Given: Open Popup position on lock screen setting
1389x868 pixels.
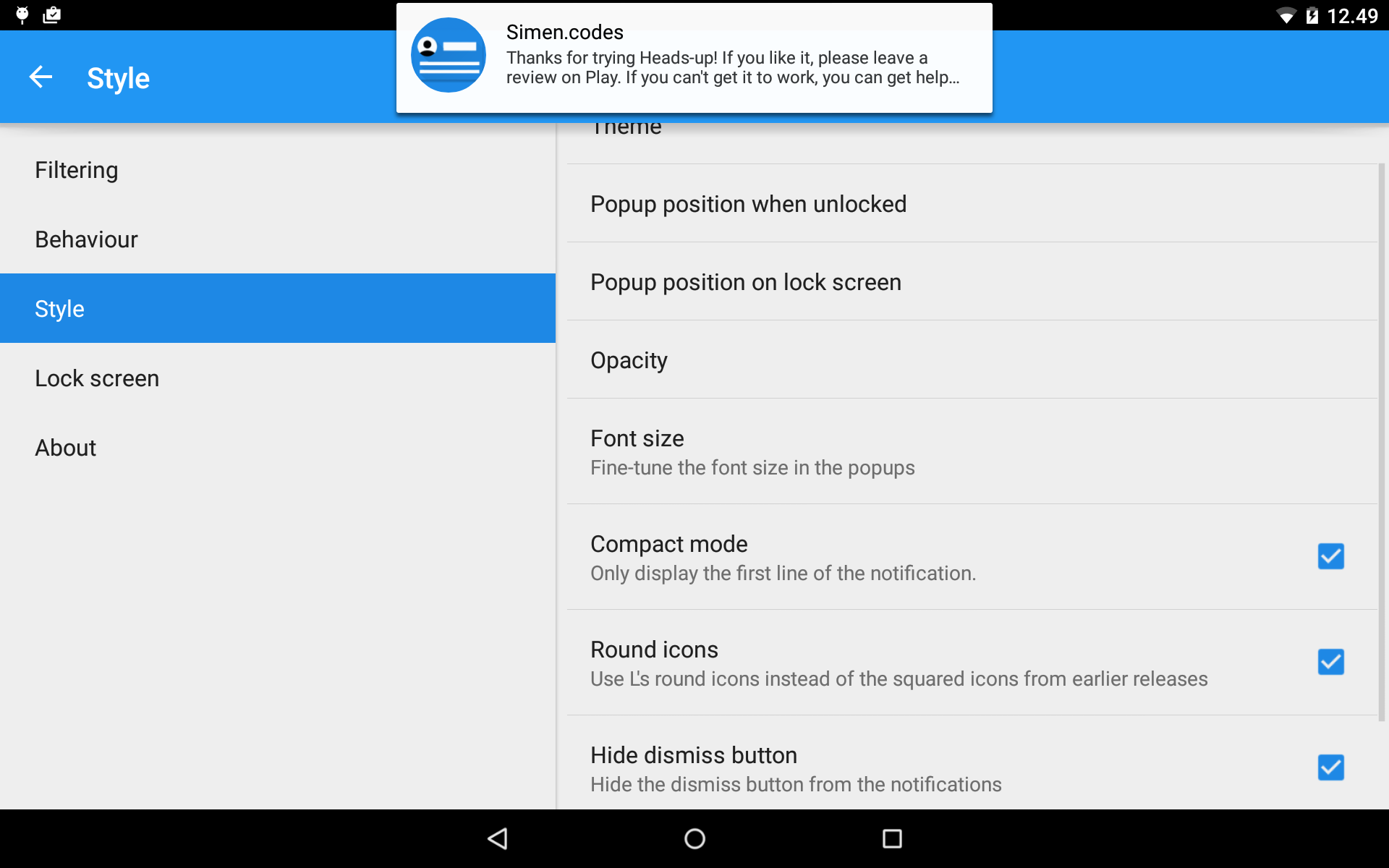Looking at the screenshot, I should [972, 281].
